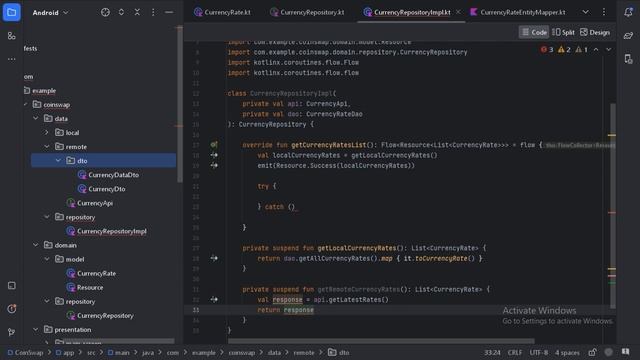Switch to CurrencyRate.kt tab
This screenshot has height=360, width=640.
[x=222, y=12]
